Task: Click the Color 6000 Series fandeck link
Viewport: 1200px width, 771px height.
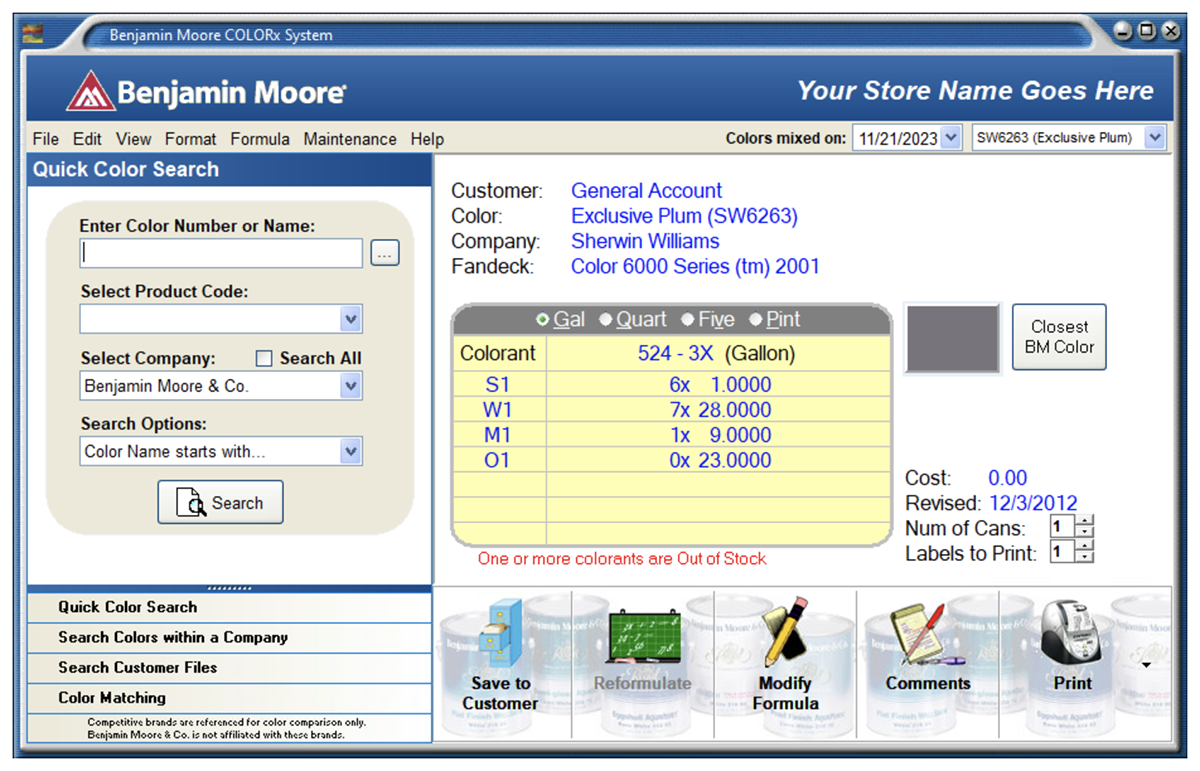Action: (x=695, y=267)
